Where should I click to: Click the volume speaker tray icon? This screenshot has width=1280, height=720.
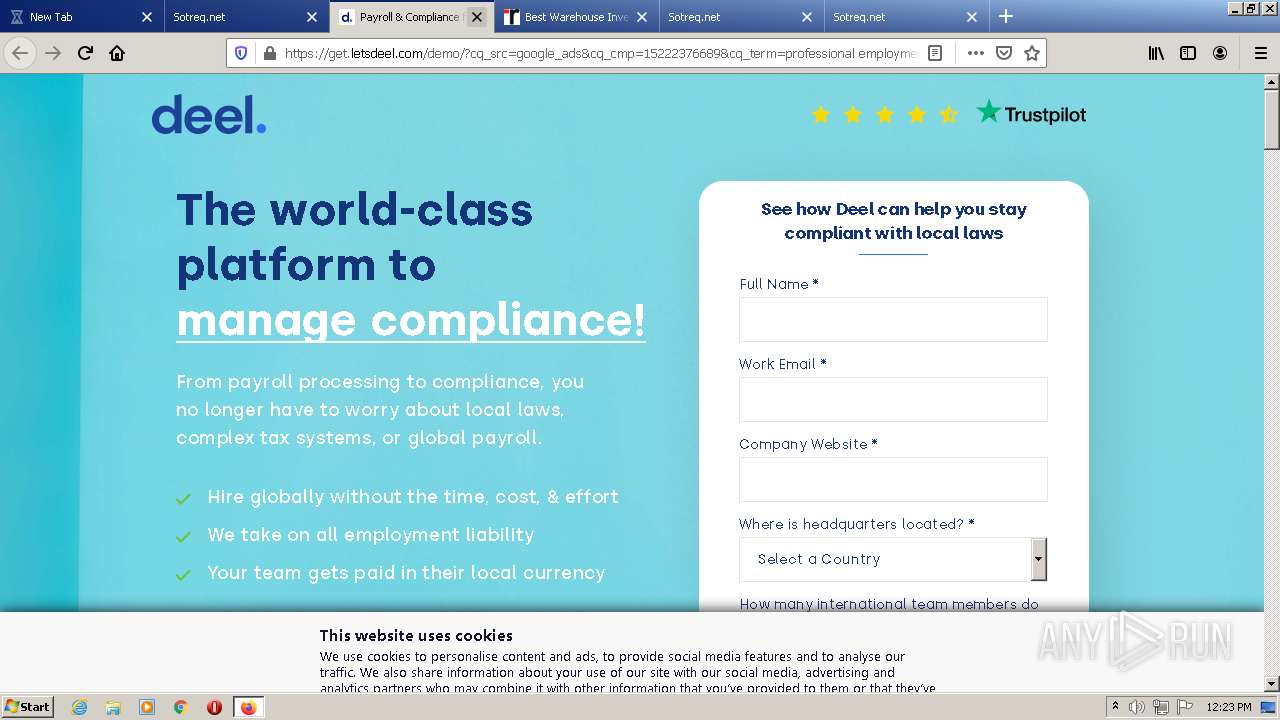(1138, 707)
